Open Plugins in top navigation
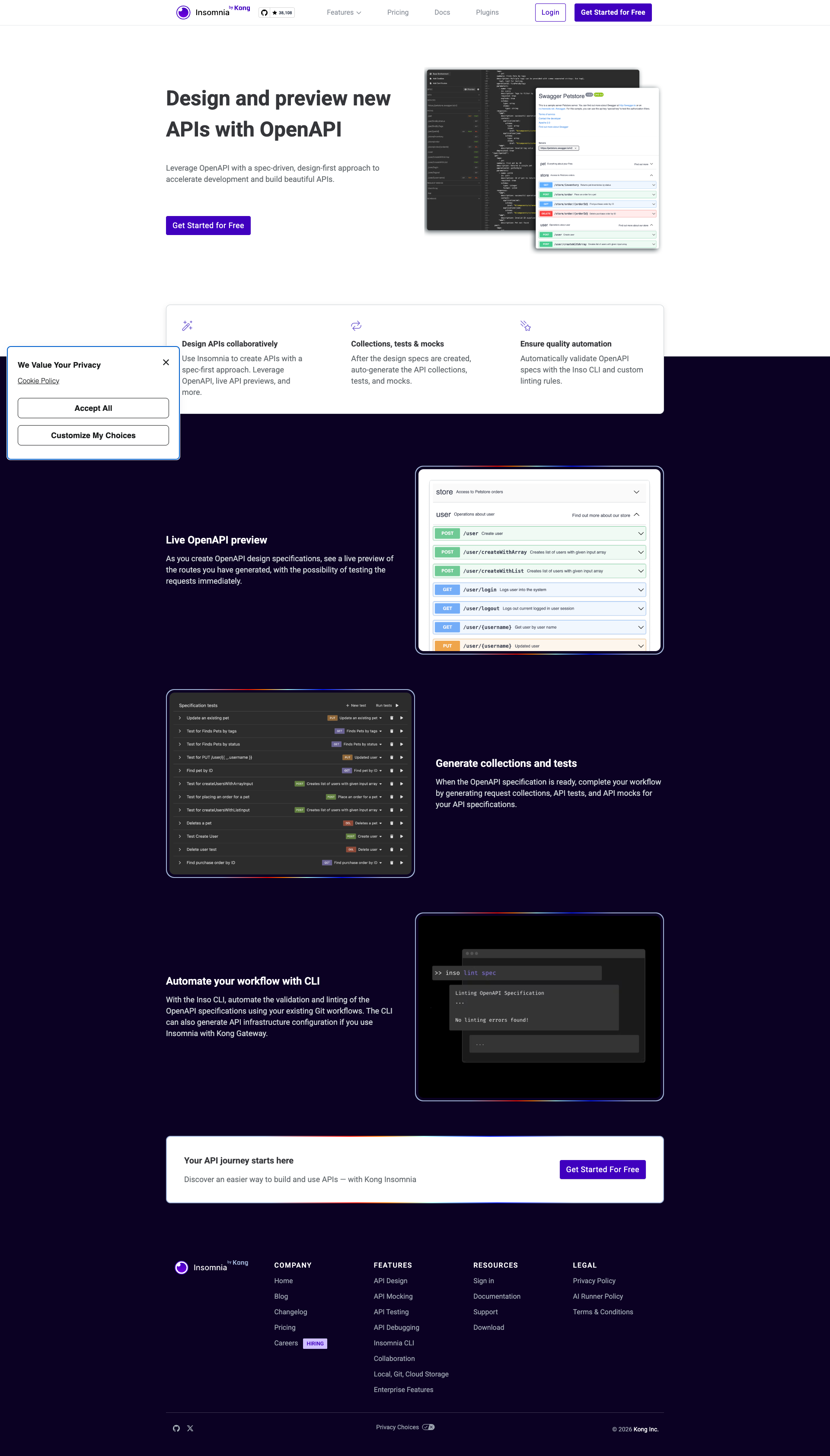The image size is (830, 1456). (x=487, y=13)
